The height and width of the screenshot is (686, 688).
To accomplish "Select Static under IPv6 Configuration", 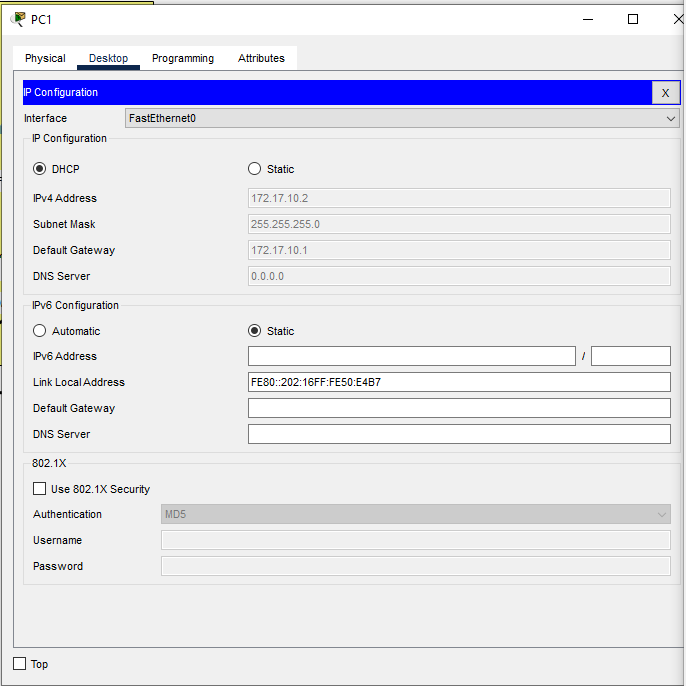I will click(x=254, y=330).
